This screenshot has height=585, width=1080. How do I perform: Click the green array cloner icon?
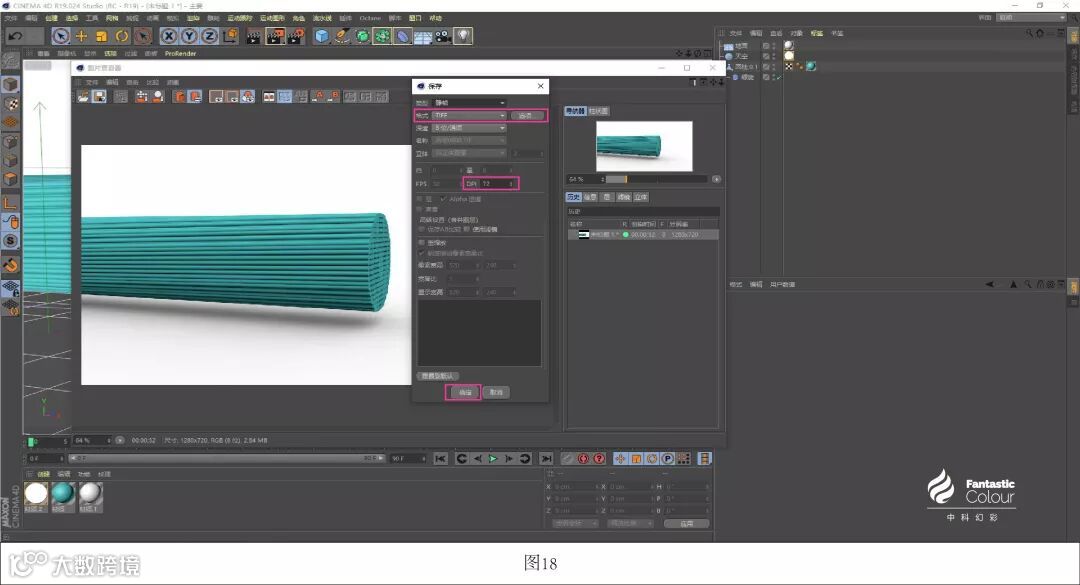382,36
